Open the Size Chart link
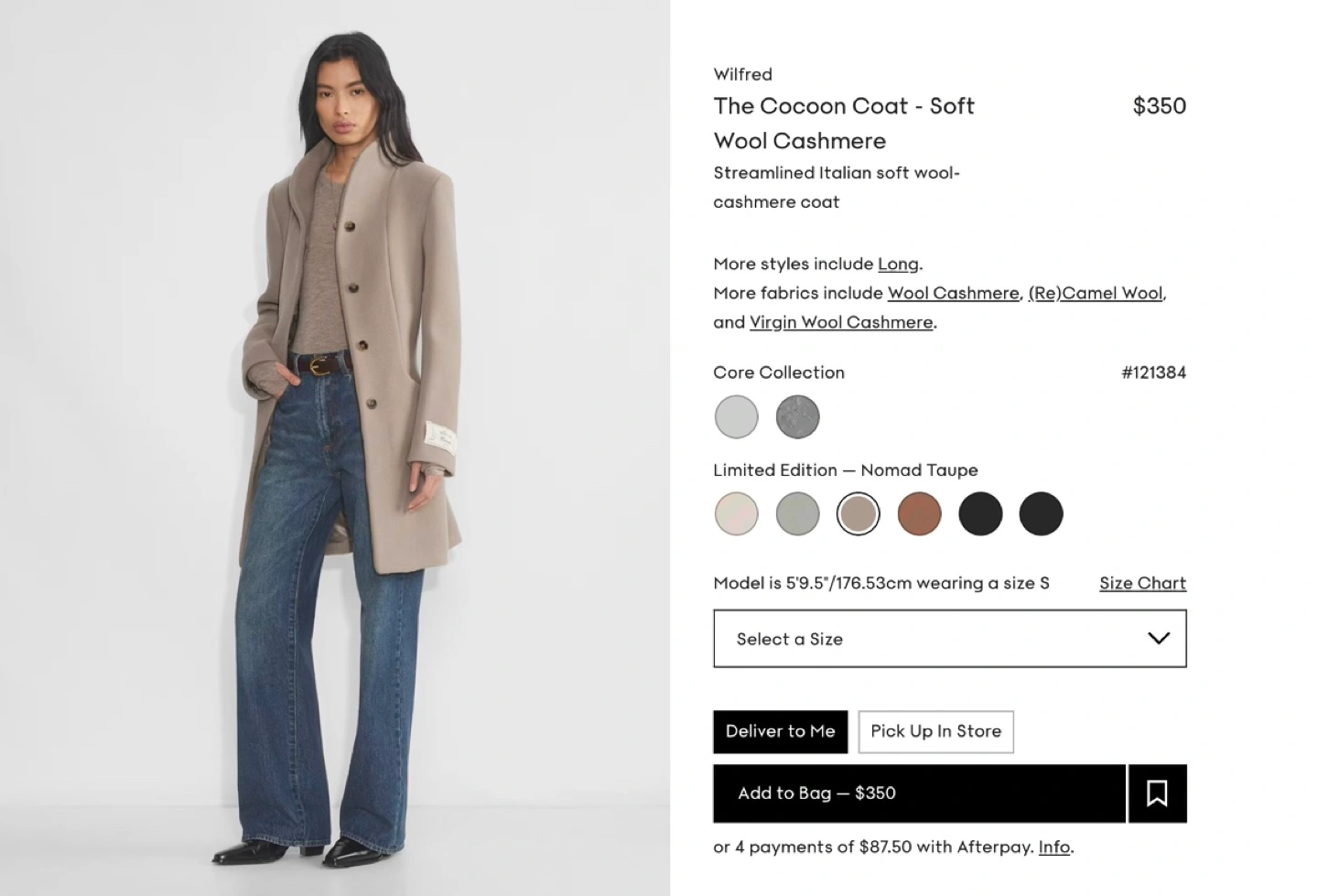 1142,583
